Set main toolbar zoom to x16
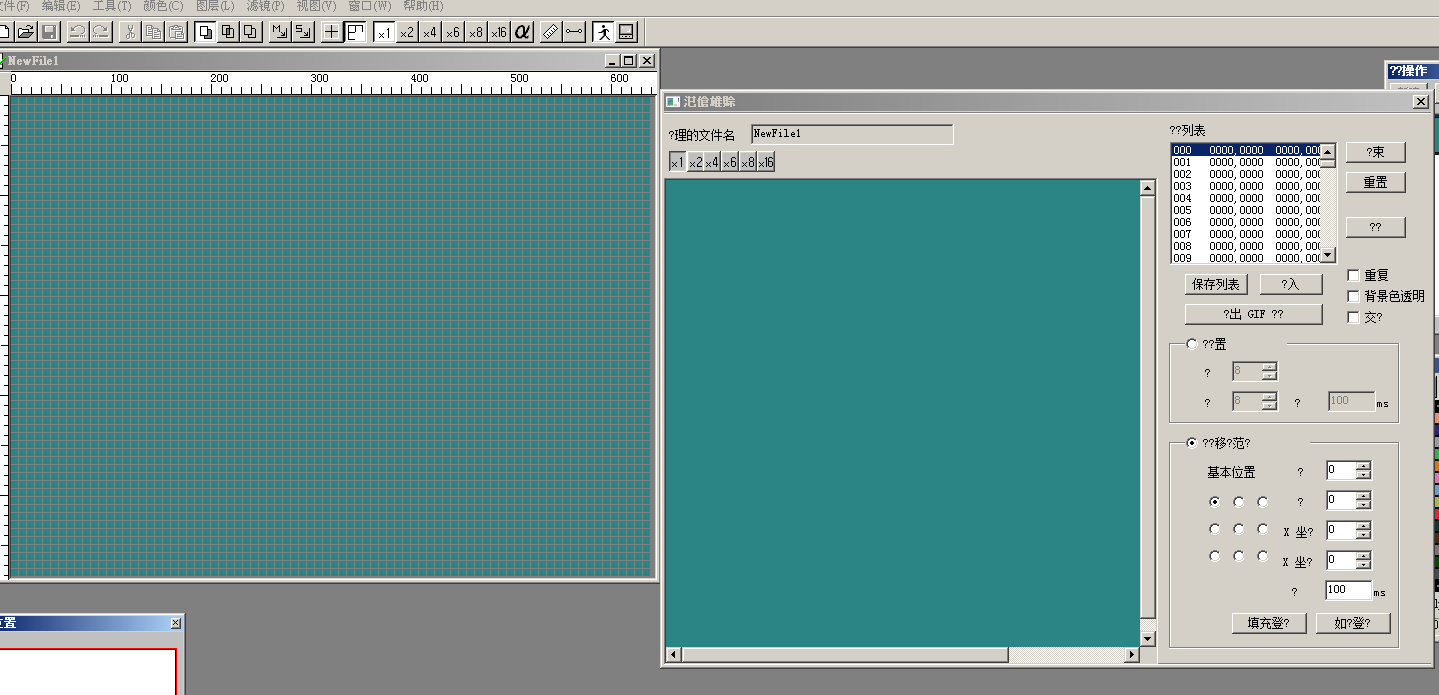 click(x=499, y=32)
